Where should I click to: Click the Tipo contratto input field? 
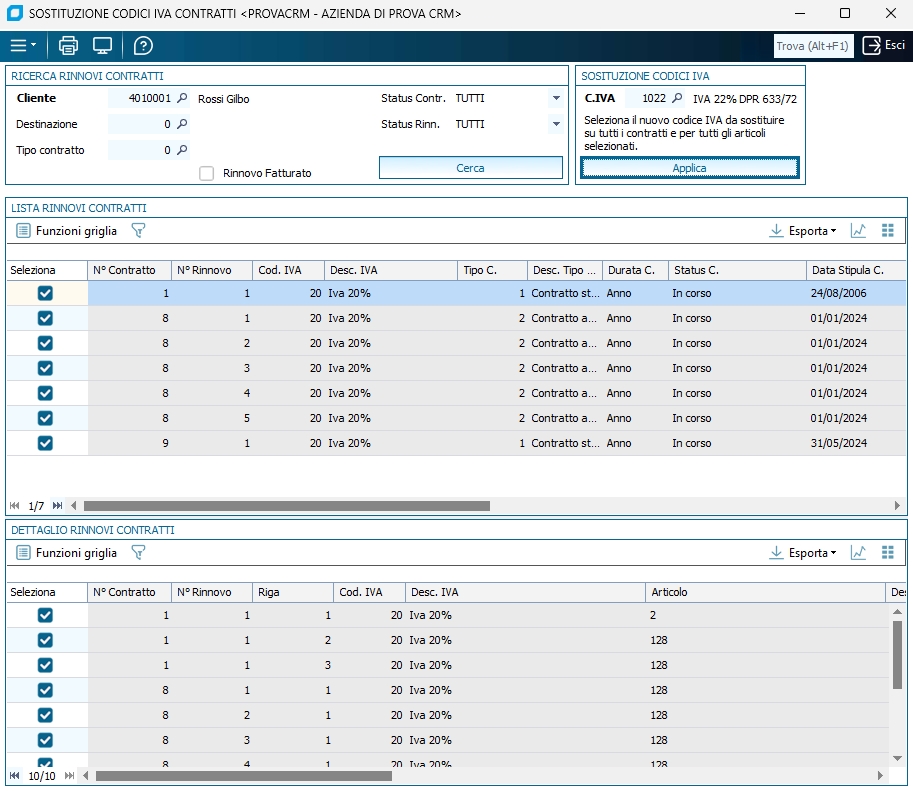[140, 151]
